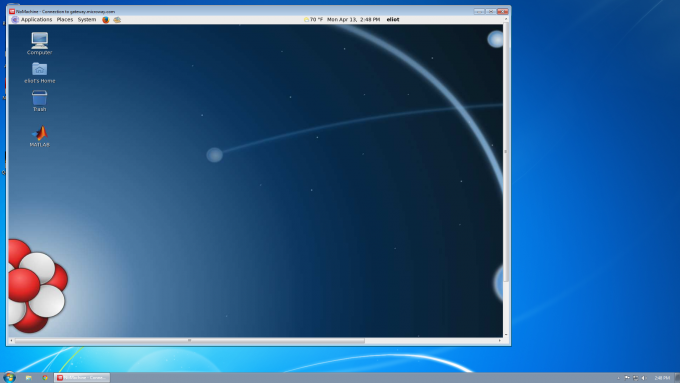Select the Trash desktop icon
Viewport: 680px width, 383px height.
coord(39,101)
